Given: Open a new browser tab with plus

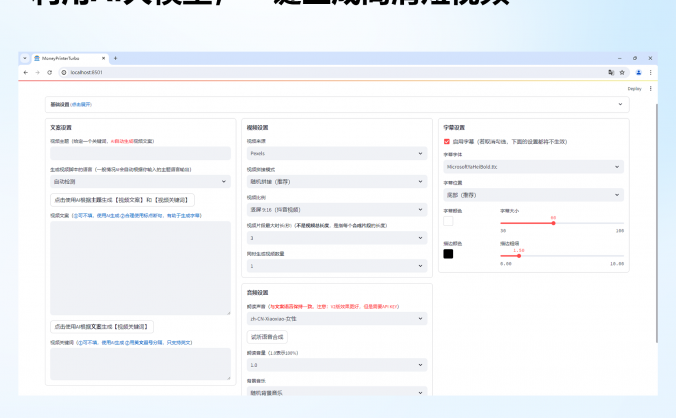Looking at the screenshot, I should [115, 58].
